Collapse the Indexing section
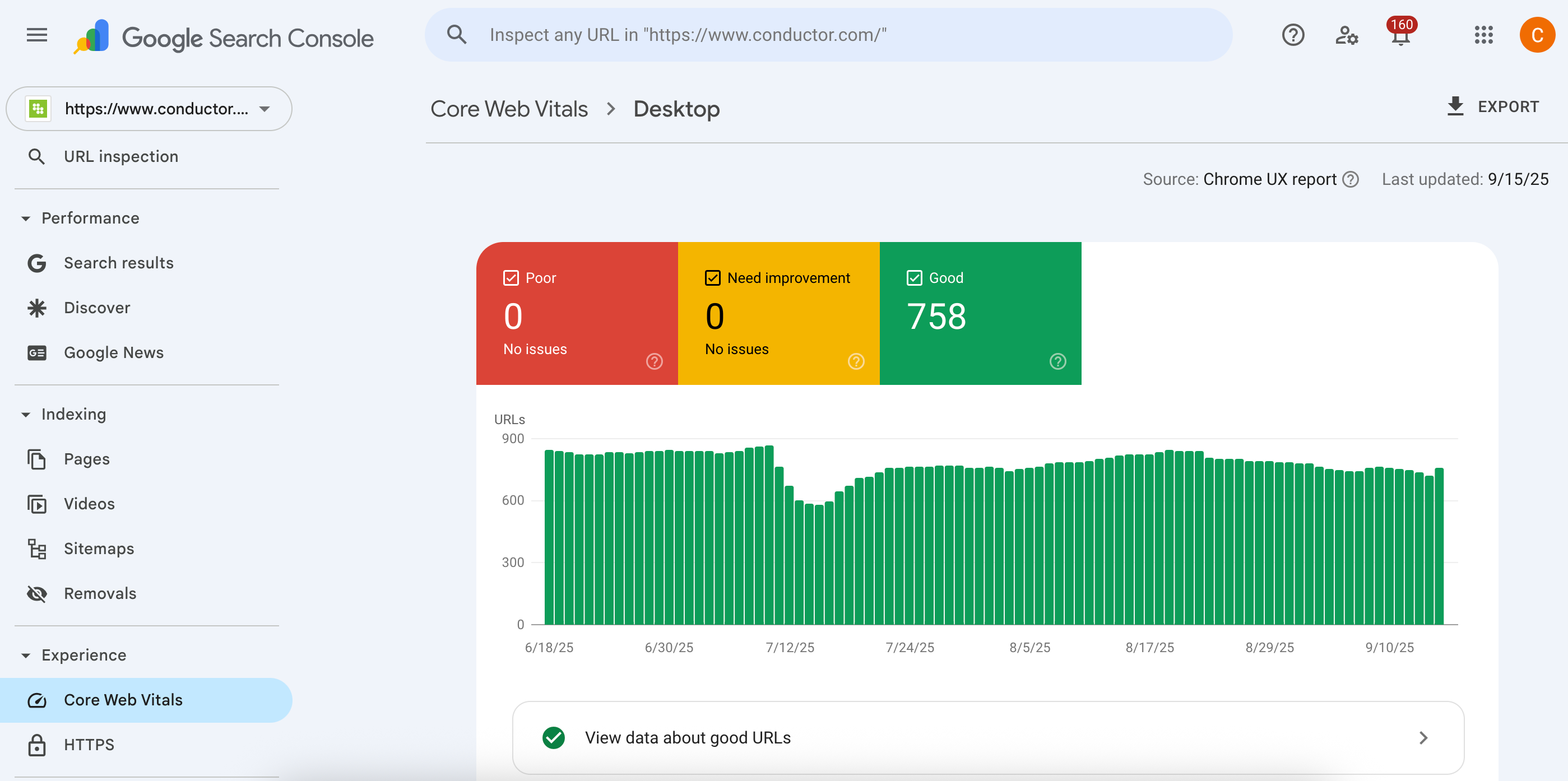The height and width of the screenshot is (781, 1568). [26, 415]
